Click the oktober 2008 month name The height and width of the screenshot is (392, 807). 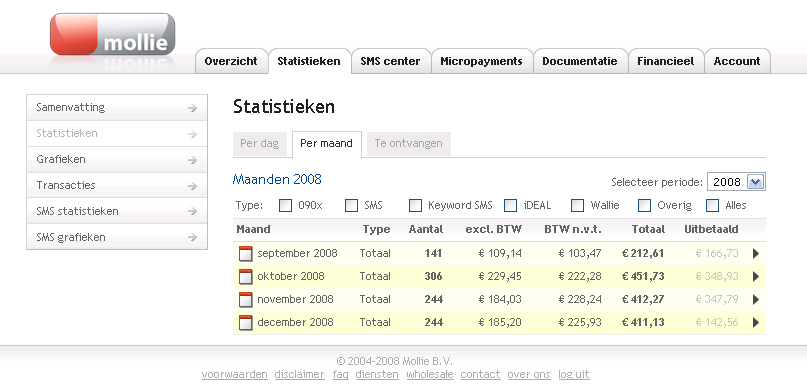point(291,277)
